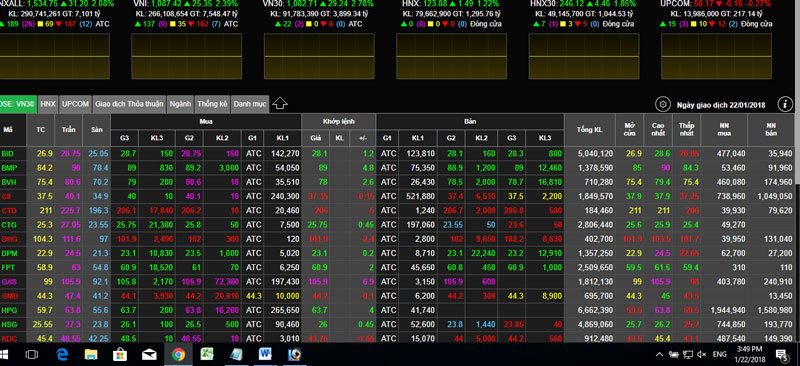Open the Mail app in taskbar
Viewport: 800px width, 366px height.
coord(149,355)
